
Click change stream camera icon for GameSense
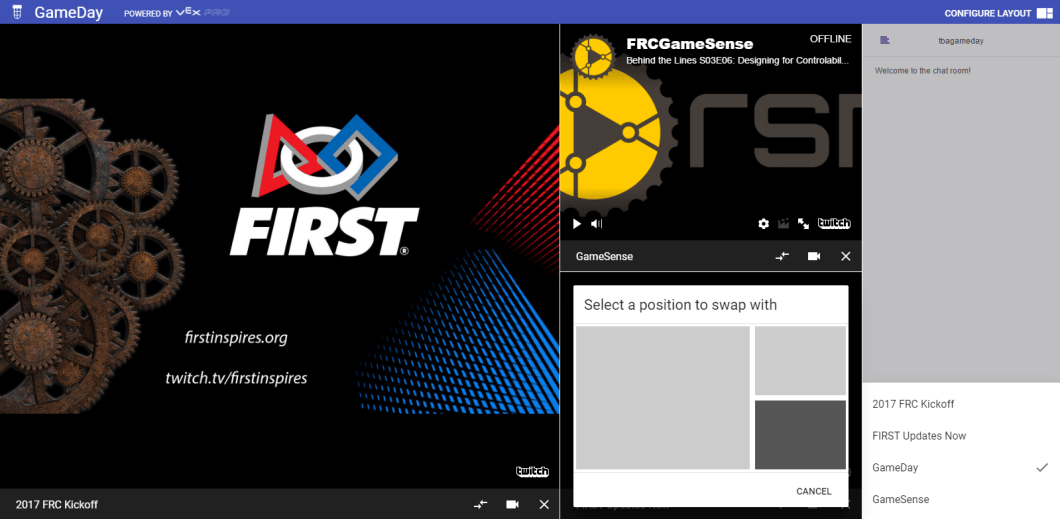tap(814, 257)
